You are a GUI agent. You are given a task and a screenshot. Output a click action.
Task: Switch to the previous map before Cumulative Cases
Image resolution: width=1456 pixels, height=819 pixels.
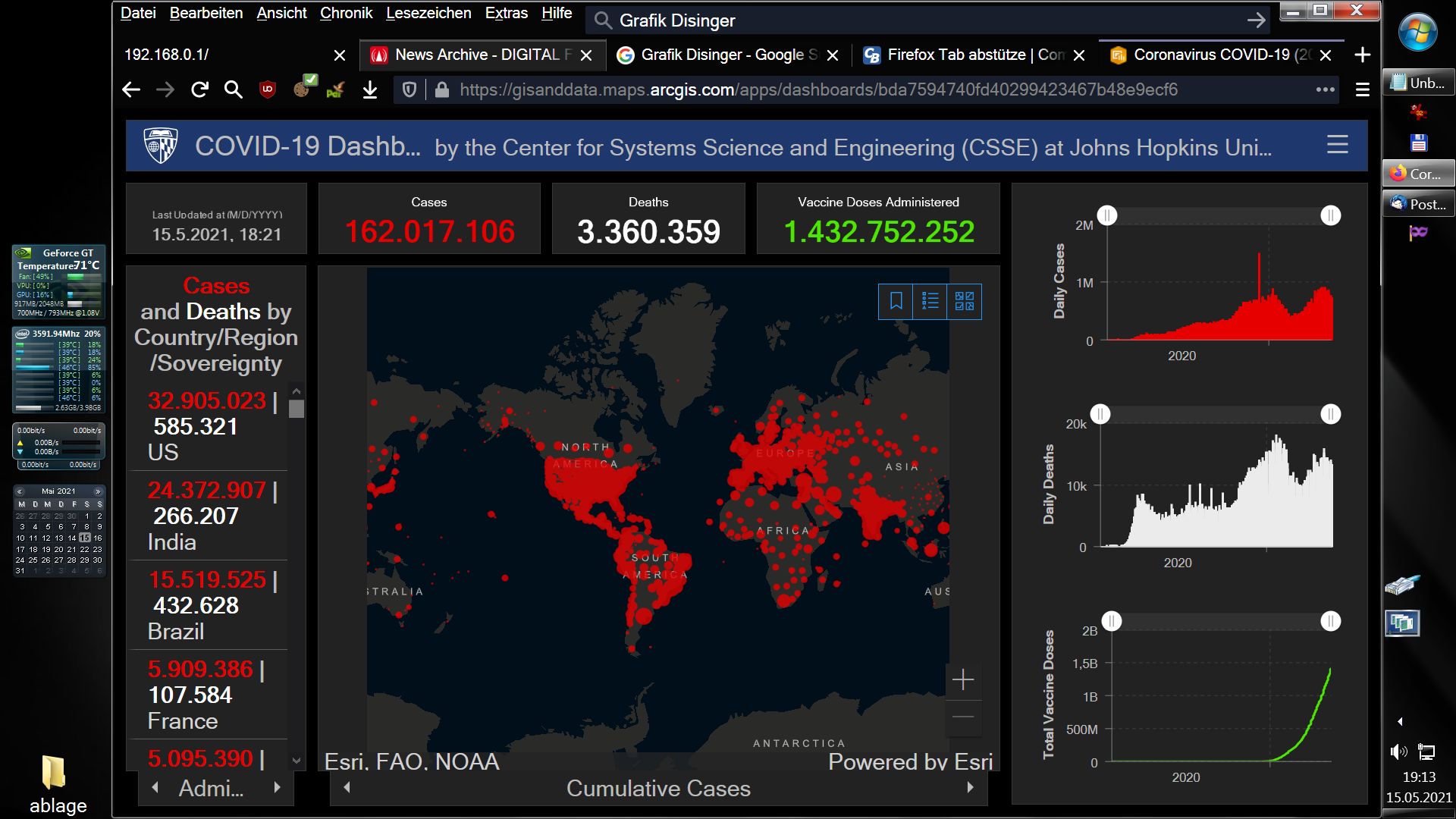[x=347, y=787]
